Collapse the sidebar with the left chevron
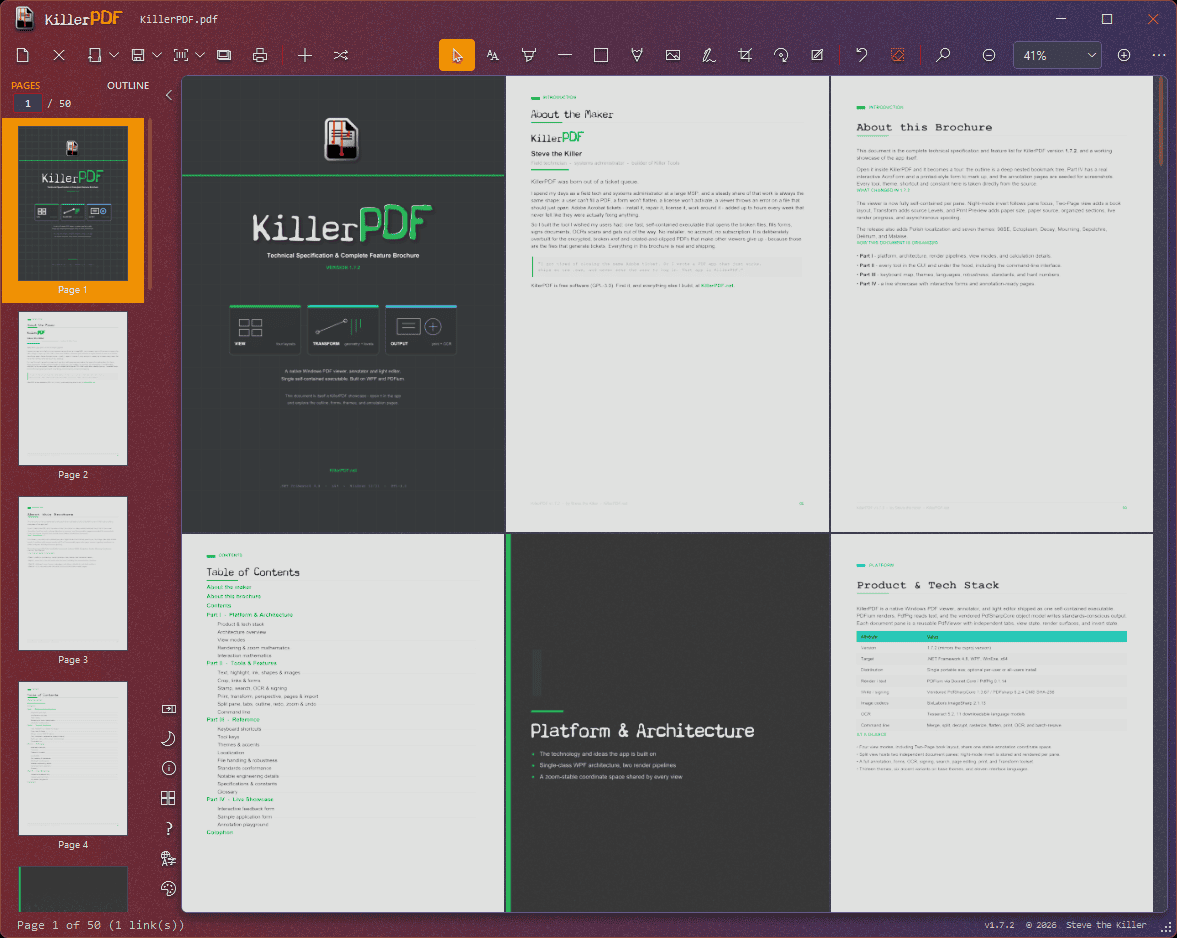The height and width of the screenshot is (938, 1177). pyautogui.click(x=169, y=95)
